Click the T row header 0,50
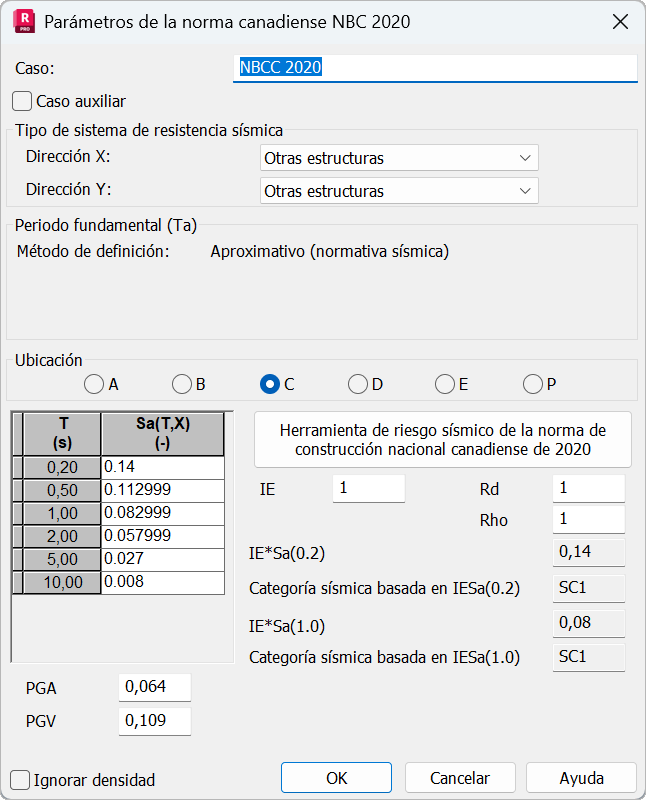This screenshot has width=646, height=800. [x=62, y=490]
